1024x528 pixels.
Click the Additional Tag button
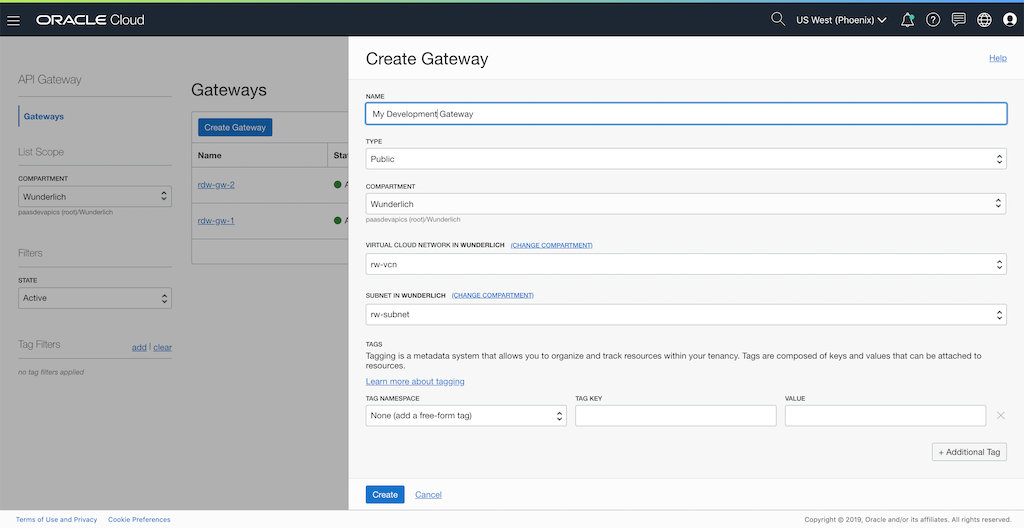tap(969, 452)
